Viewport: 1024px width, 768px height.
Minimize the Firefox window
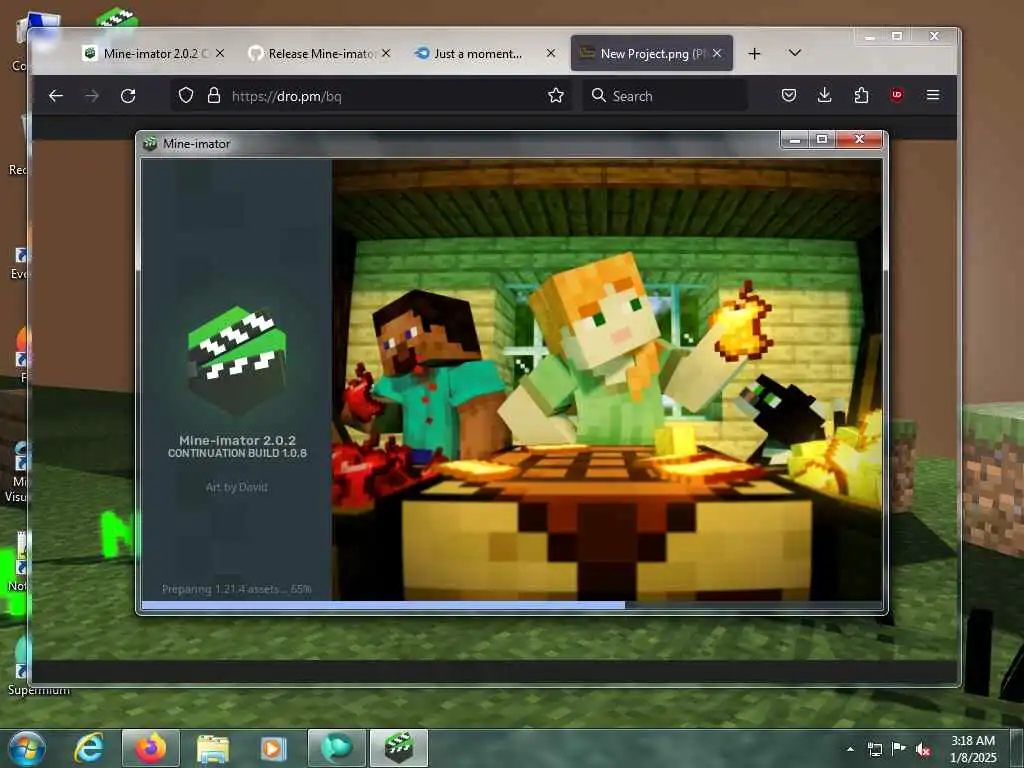pyautogui.click(x=869, y=37)
